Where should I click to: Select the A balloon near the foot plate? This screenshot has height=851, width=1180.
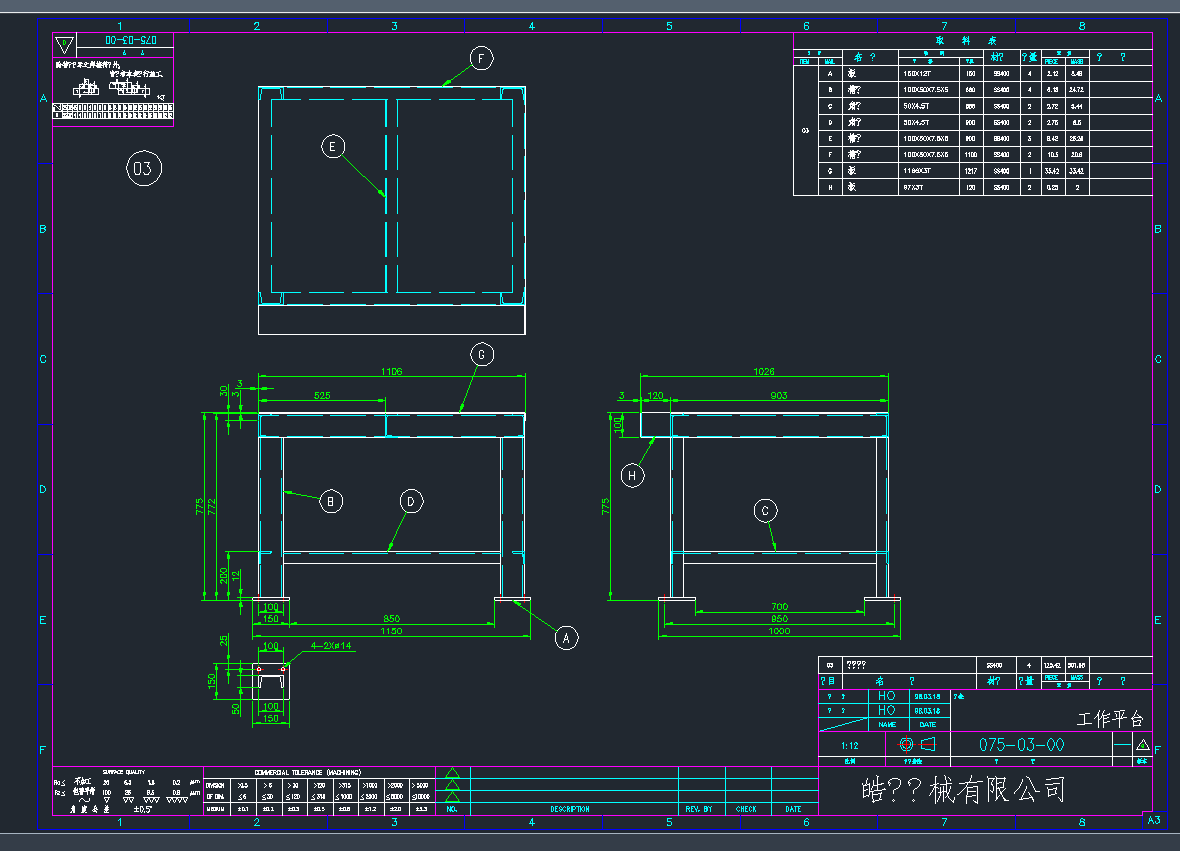(x=566, y=637)
